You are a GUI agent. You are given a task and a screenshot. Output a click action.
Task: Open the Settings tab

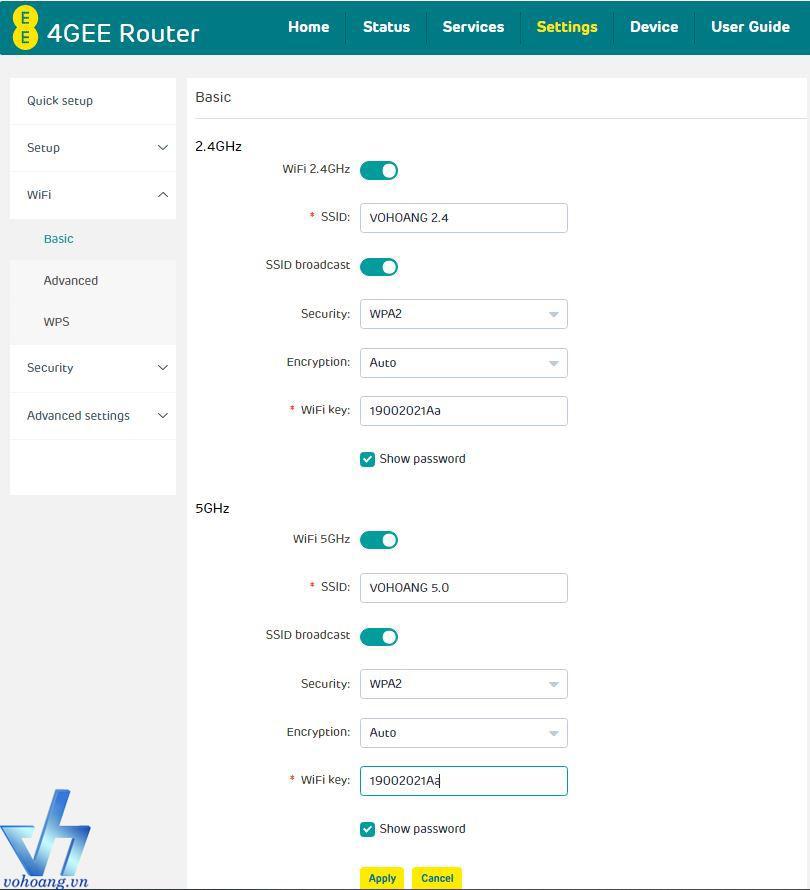point(566,27)
